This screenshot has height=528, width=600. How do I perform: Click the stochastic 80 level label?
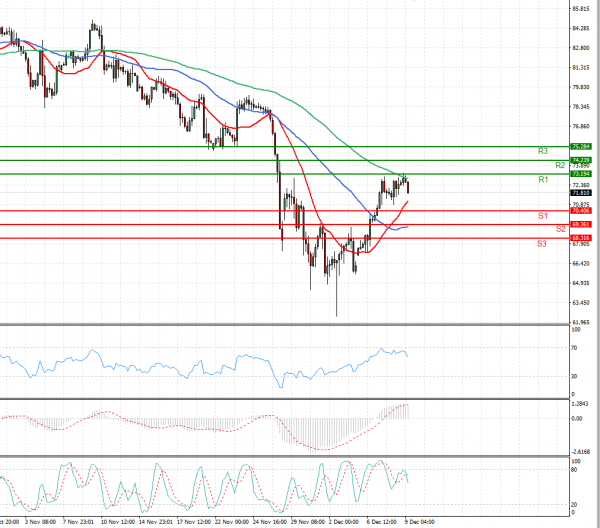pos(574,470)
